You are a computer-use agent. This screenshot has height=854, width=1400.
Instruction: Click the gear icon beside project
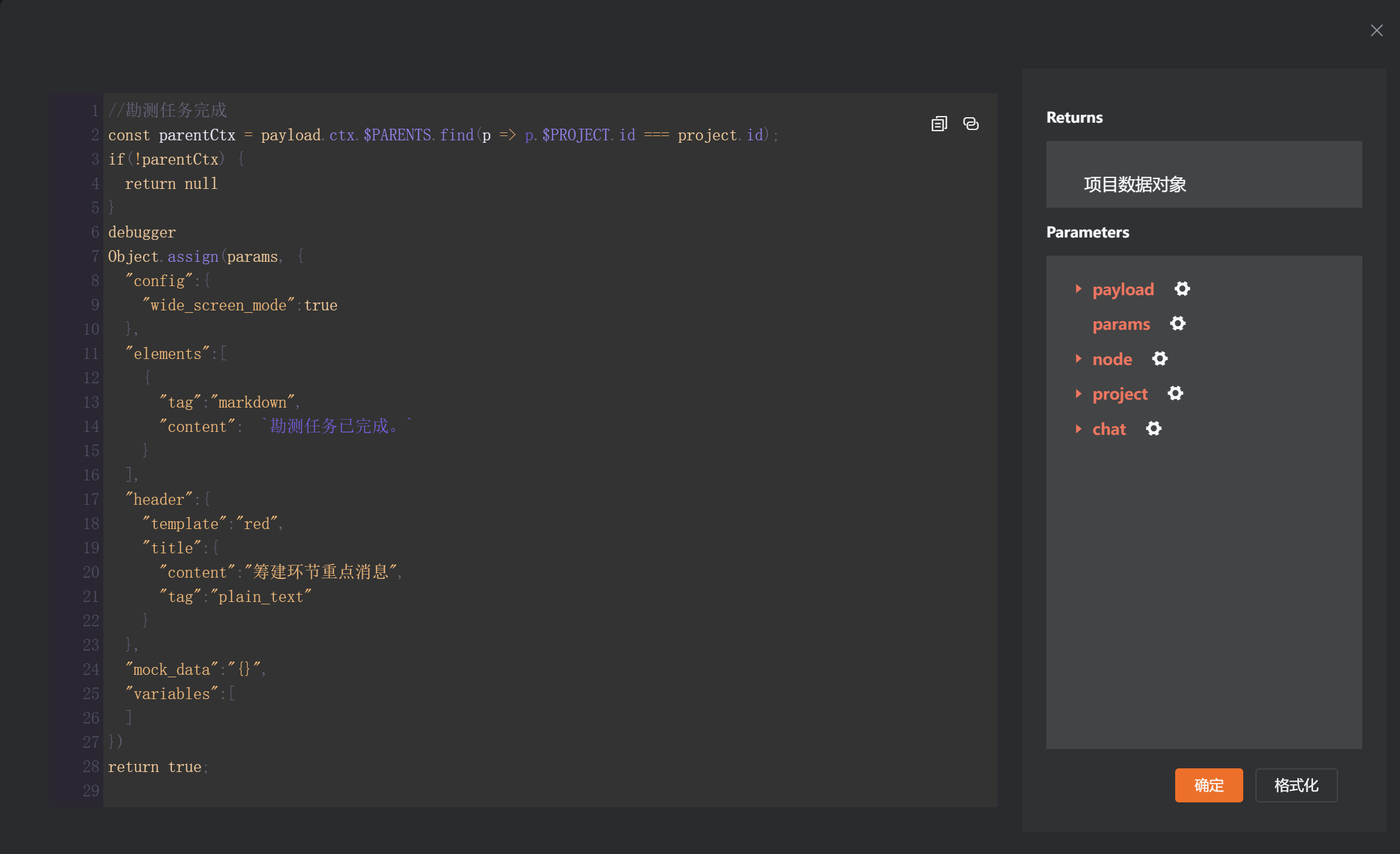tap(1175, 394)
